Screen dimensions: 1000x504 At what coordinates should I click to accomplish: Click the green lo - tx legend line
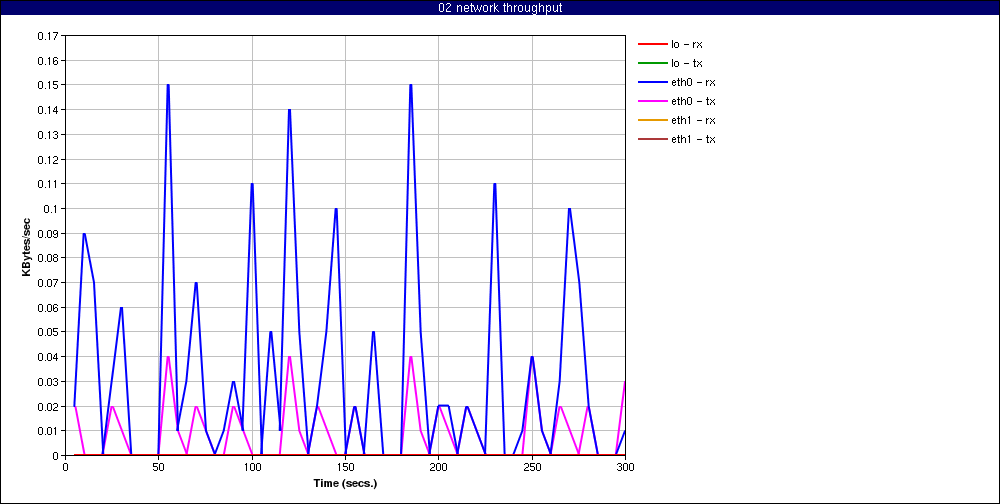(652, 63)
